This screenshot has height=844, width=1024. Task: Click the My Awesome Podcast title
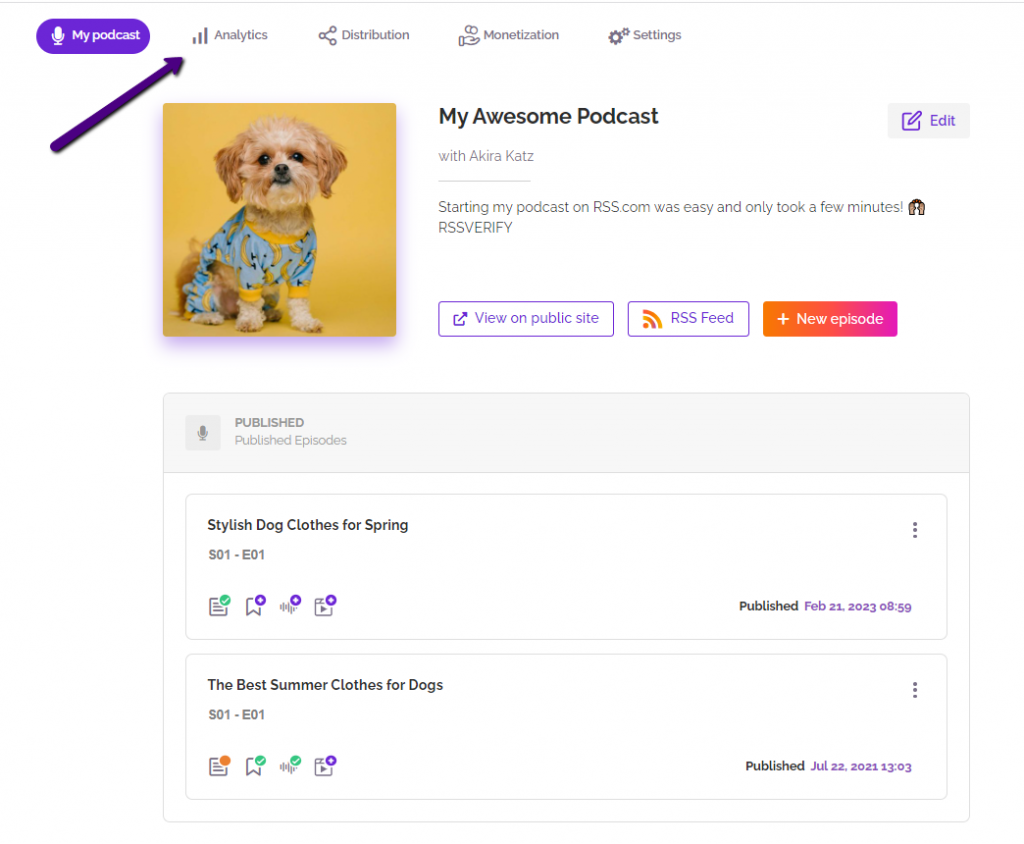[548, 116]
